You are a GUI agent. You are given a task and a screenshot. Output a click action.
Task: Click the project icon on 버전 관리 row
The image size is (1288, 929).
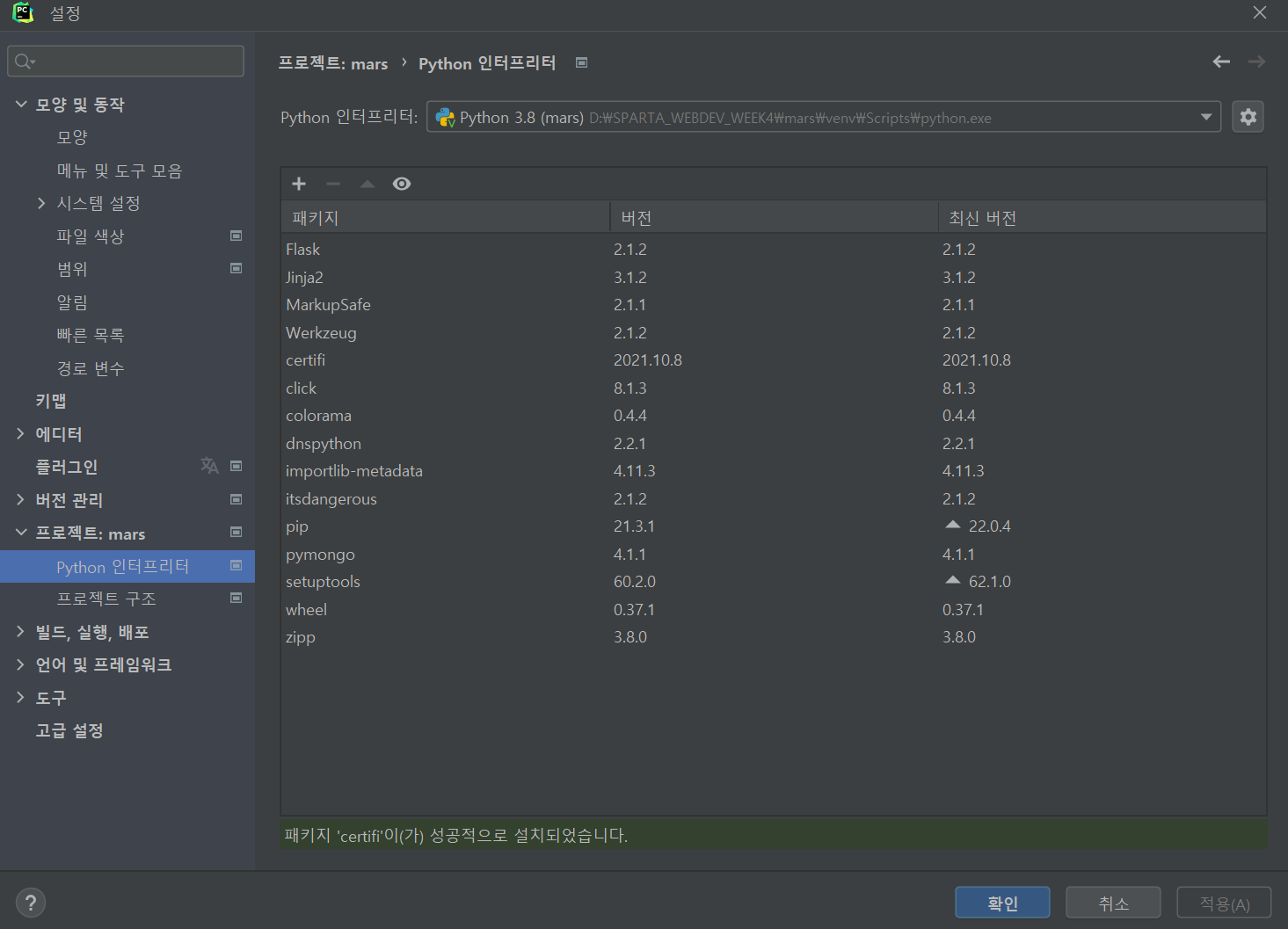click(x=236, y=499)
